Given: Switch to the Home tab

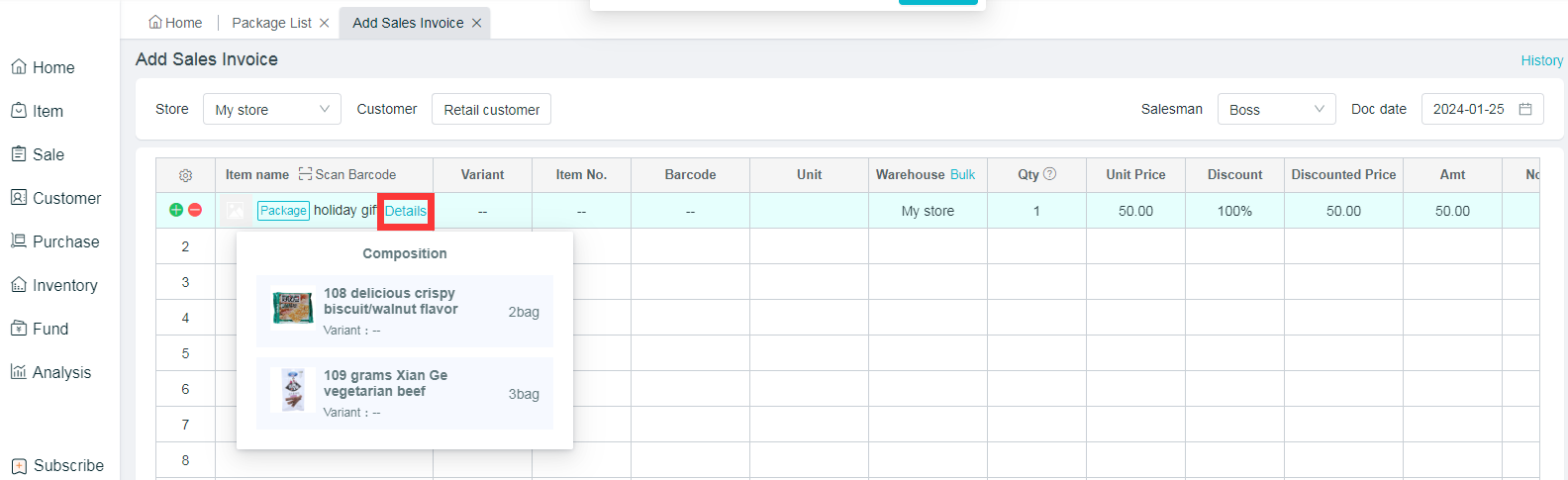Looking at the screenshot, I should [175, 23].
